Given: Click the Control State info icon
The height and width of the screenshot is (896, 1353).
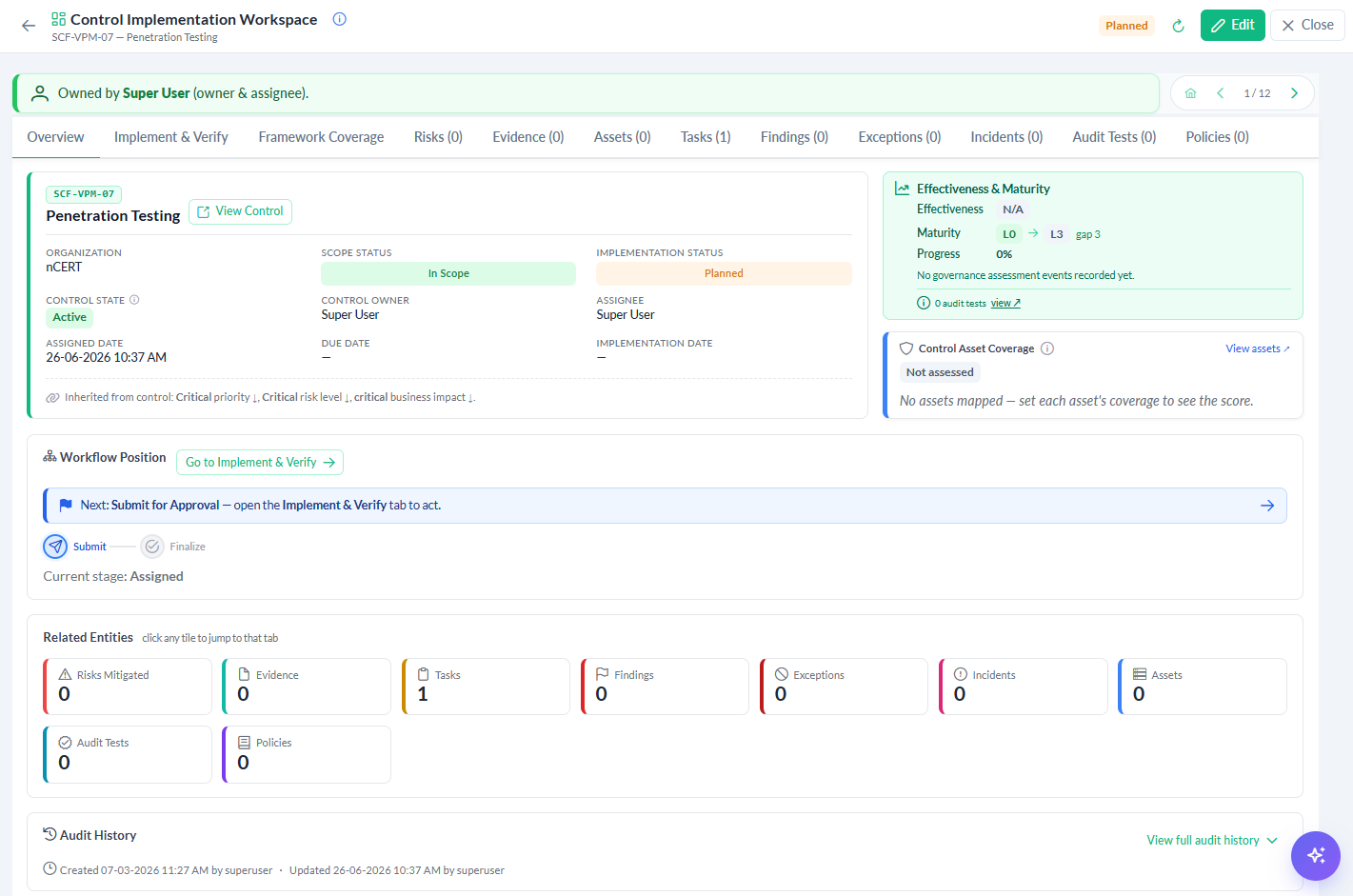Looking at the screenshot, I should click(134, 300).
